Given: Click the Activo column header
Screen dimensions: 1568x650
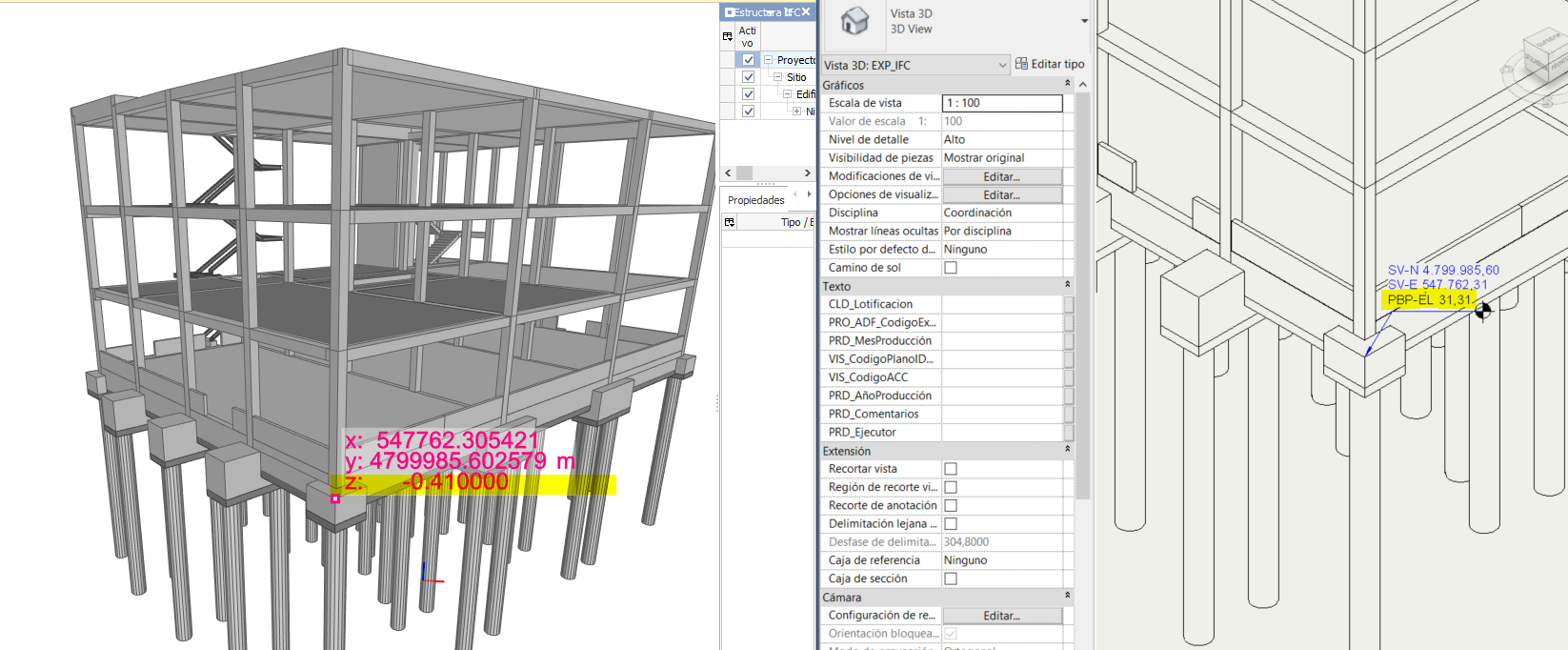Looking at the screenshot, I should [748, 37].
